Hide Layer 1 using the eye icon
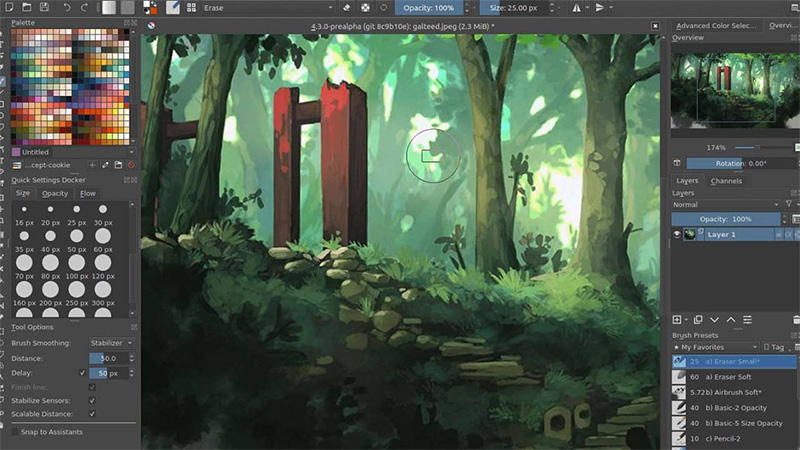 (x=677, y=234)
